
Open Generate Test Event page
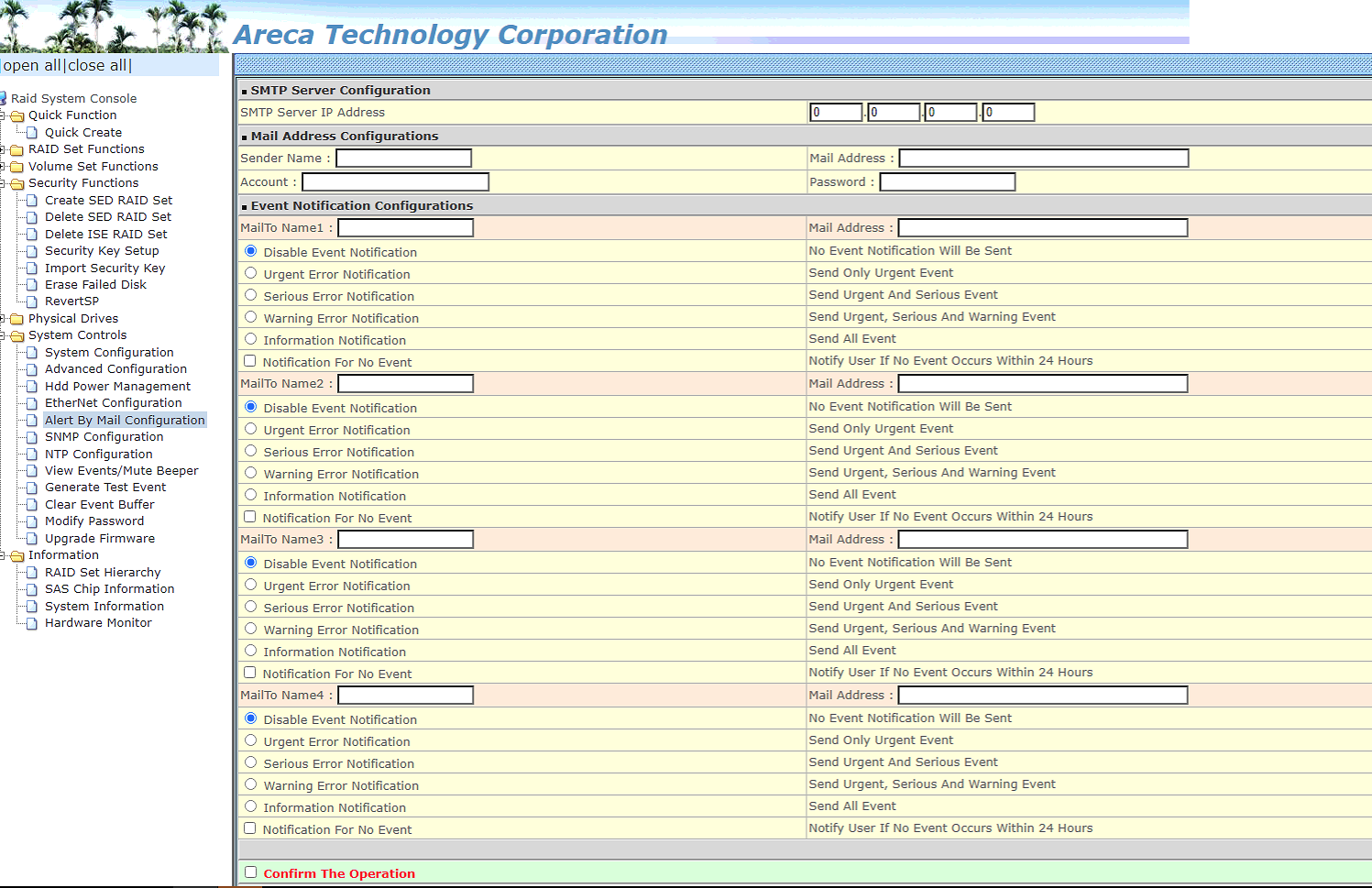coord(105,488)
